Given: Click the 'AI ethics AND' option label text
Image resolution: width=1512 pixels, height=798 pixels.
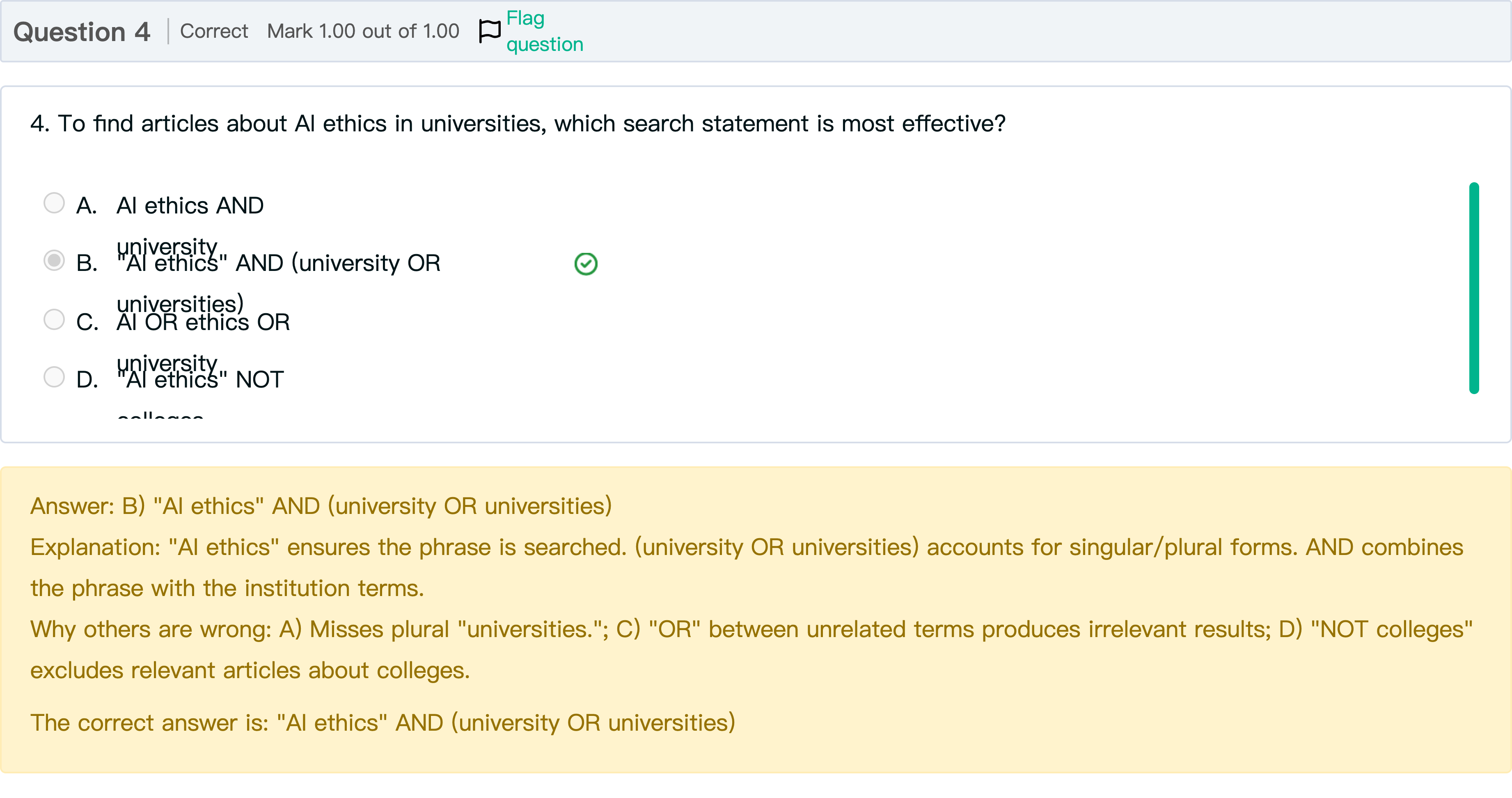Looking at the screenshot, I should (190, 206).
